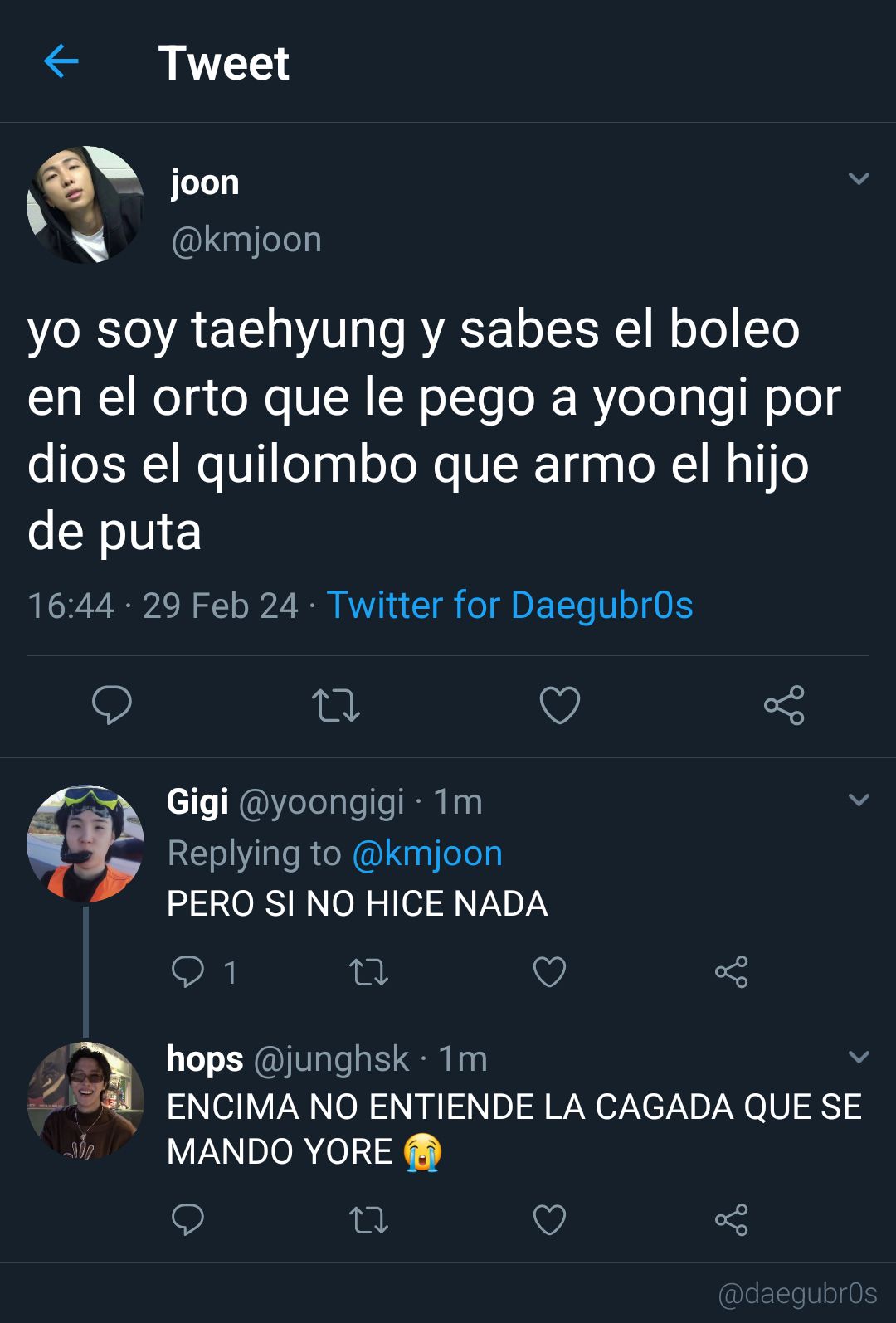Viewport: 896px width, 1323px height.
Task: Retweet joon's main tweet
Action: tap(336, 706)
